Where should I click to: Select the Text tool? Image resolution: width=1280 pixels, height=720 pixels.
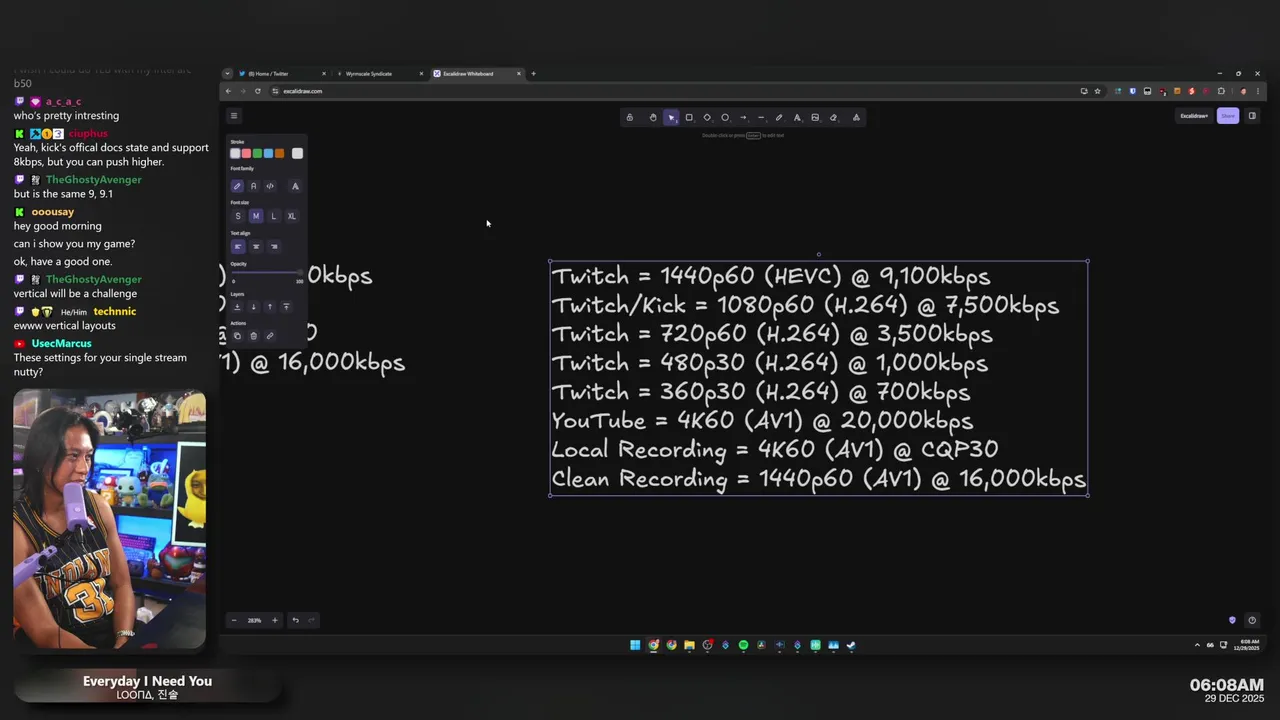(797, 117)
